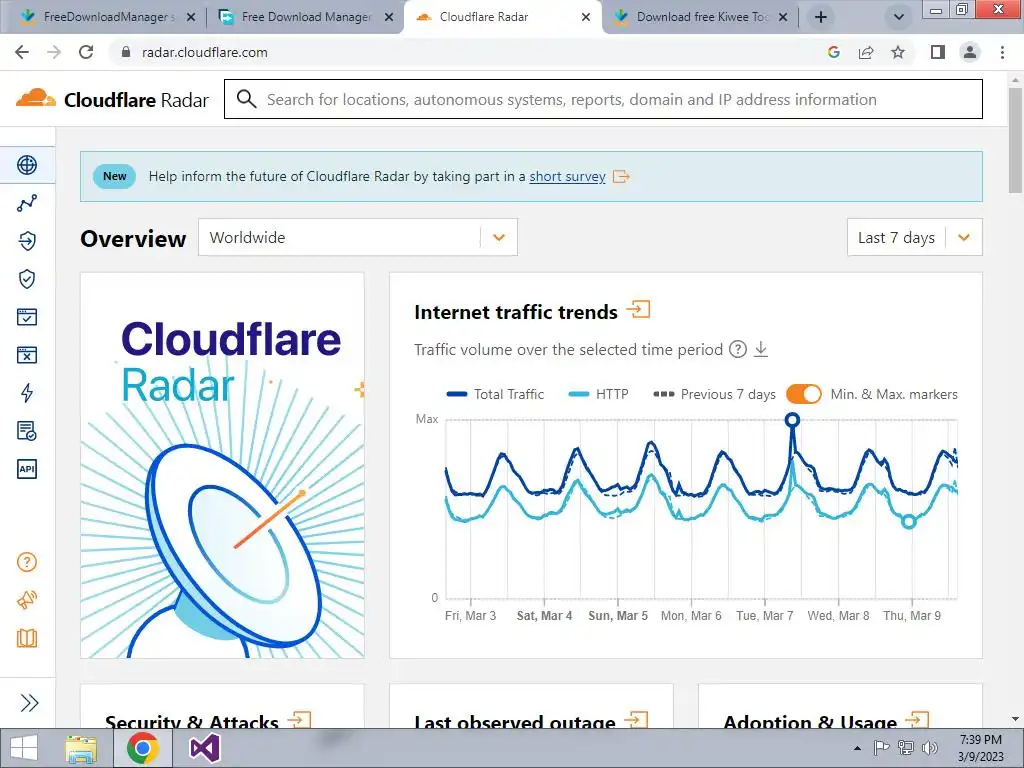Open the sidebar window-with-X icon
This screenshot has width=1024, height=768.
pos(27,355)
